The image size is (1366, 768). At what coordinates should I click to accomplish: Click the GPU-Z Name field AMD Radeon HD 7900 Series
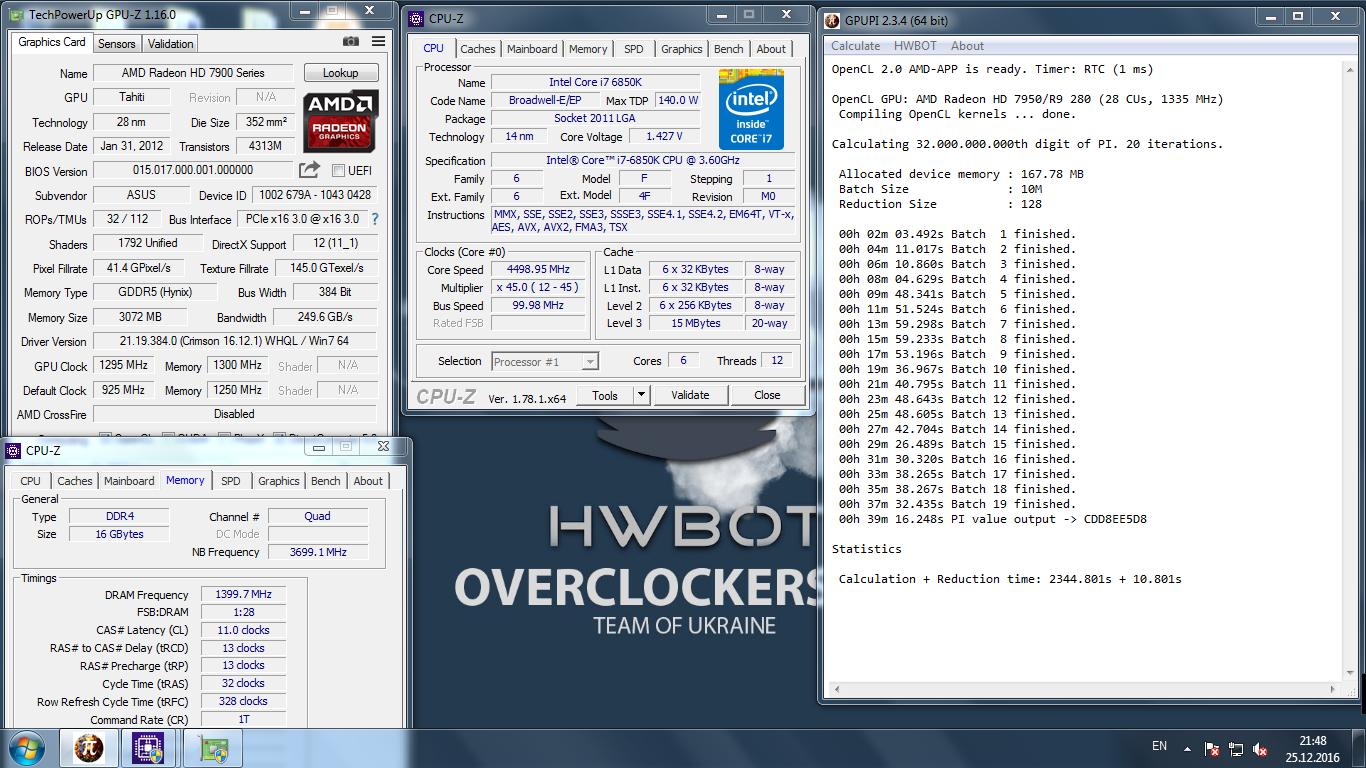(193, 73)
